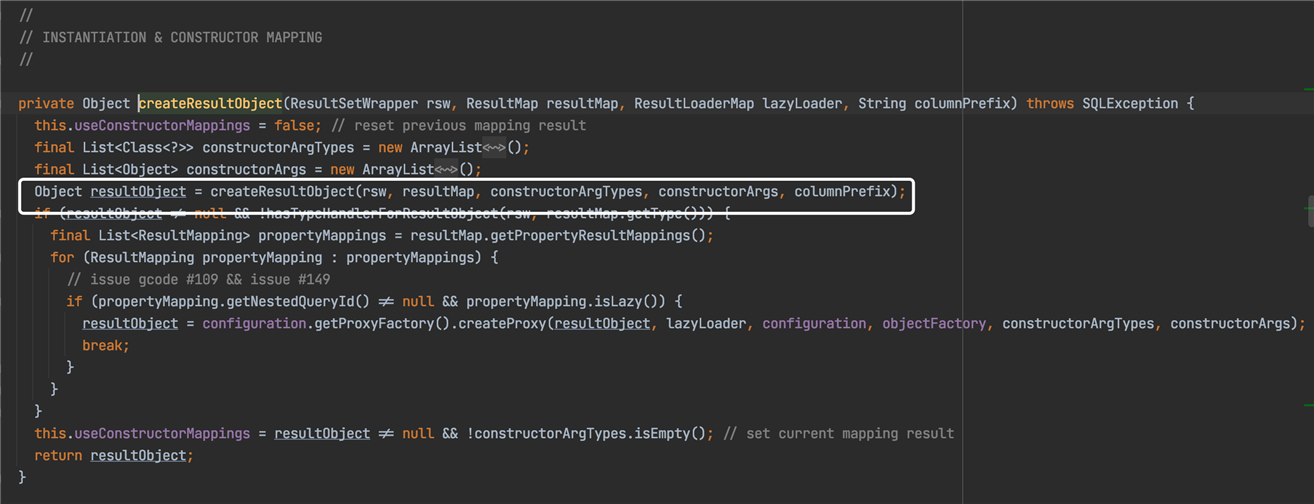Click SQLException in the method signature
The height and width of the screenshot is (504, 1314).
pyautogui.click(x=1130, y=103)
